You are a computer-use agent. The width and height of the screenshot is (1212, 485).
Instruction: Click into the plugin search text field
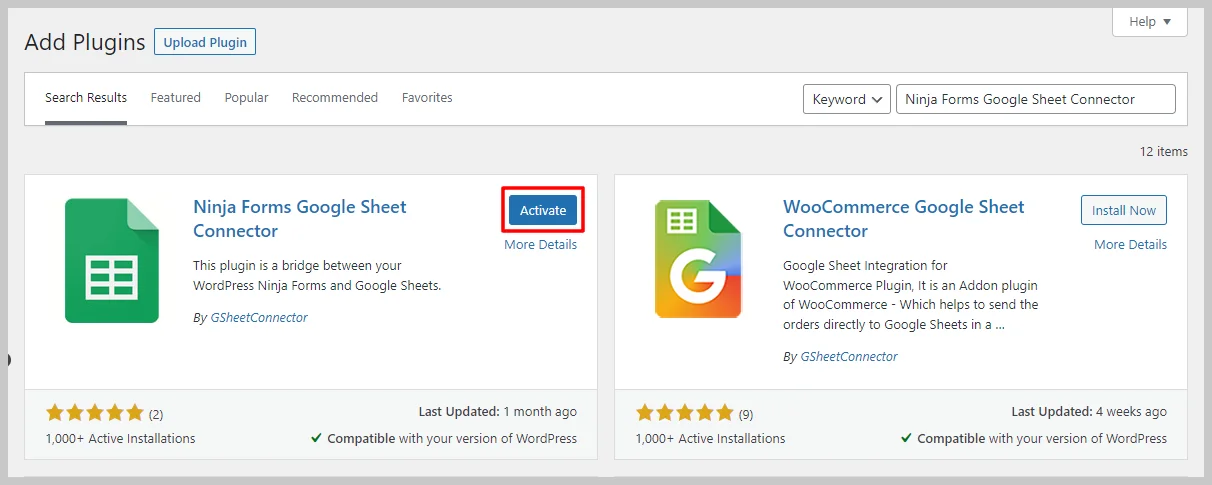point(1035,99)
